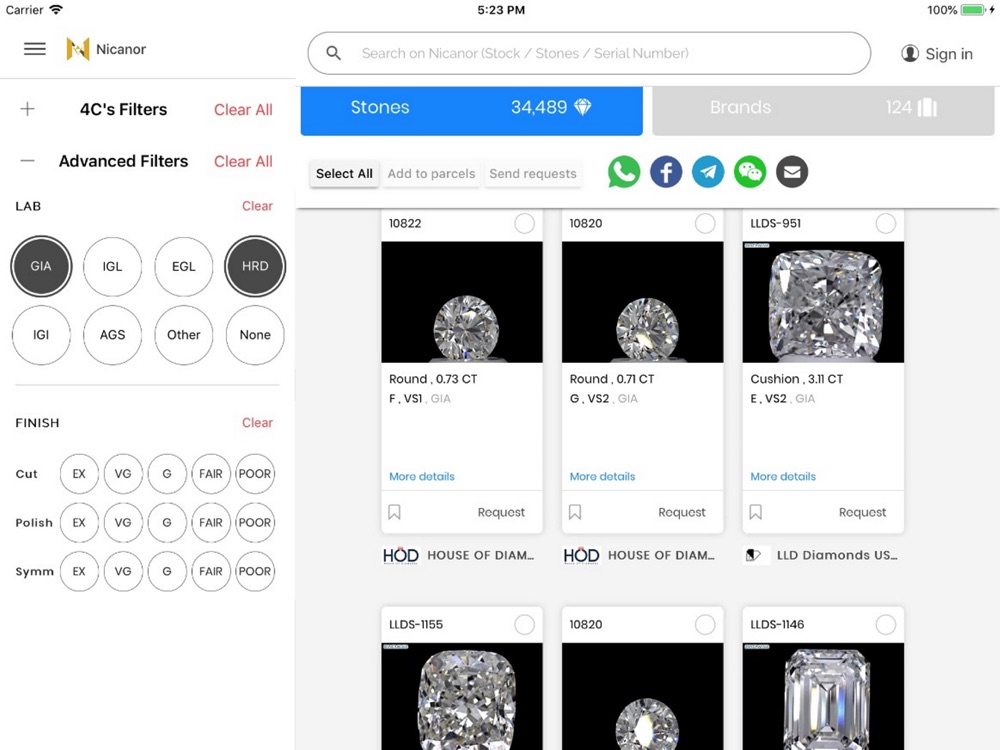Share via Facebook
The image size is (1000, 750).
(x=666, y=172)
